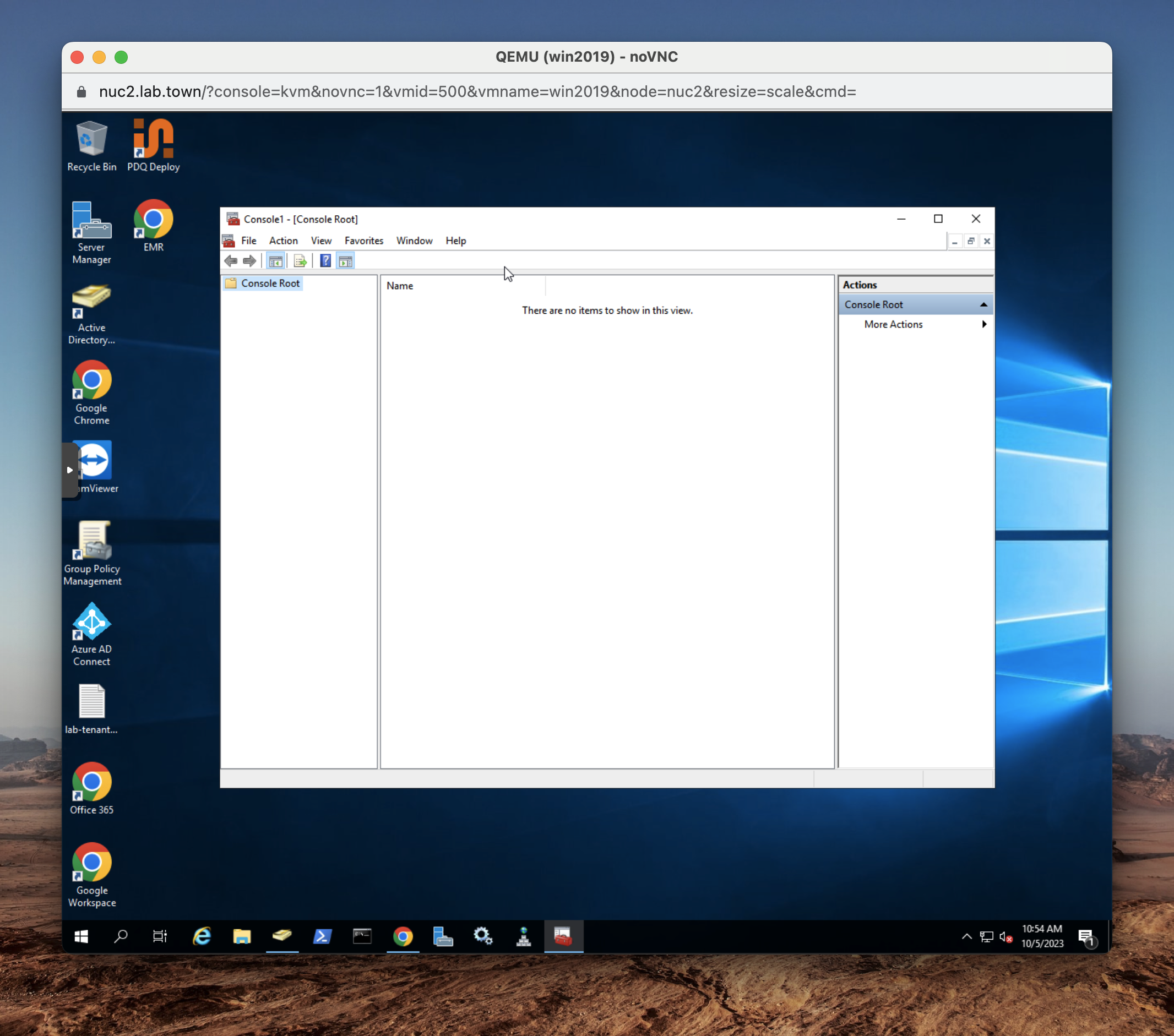Click the Actions pane header

[x=916, y=285]
